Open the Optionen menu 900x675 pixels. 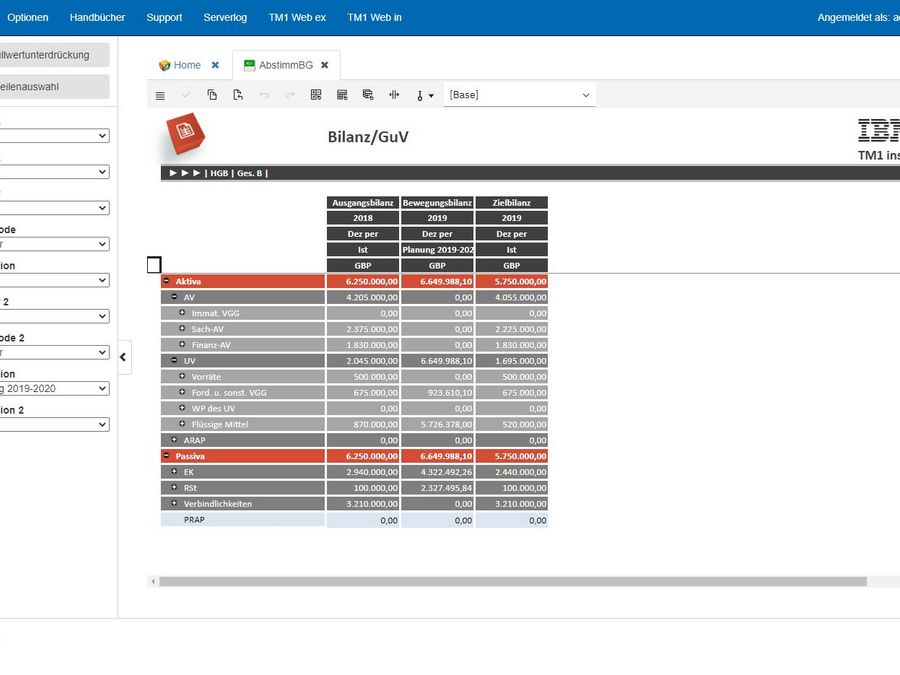pyautogui.click(x=28, y=17)
